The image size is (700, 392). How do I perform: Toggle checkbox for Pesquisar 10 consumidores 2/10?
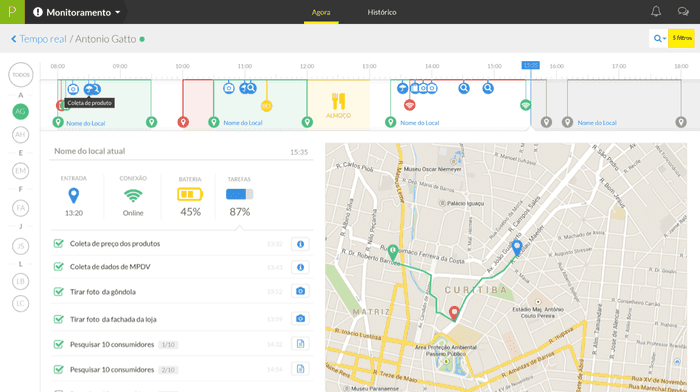pos(58,370)
